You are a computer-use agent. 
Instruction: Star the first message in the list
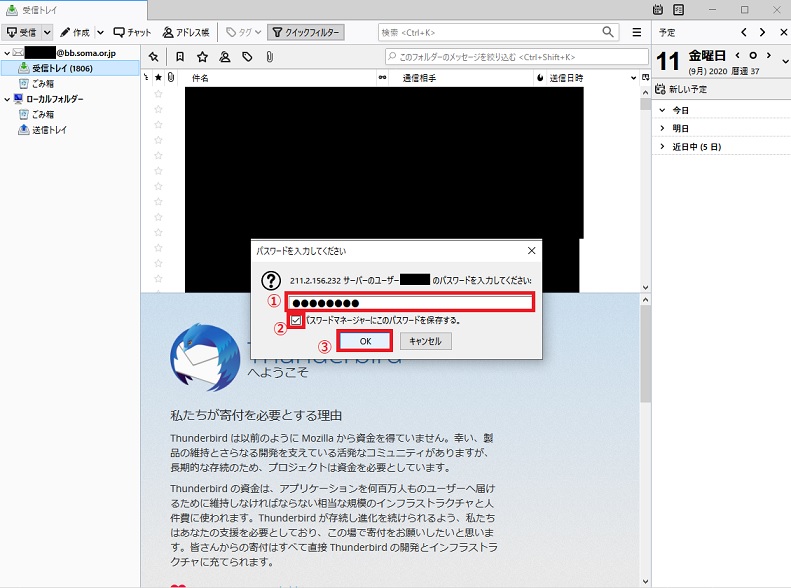158,94
